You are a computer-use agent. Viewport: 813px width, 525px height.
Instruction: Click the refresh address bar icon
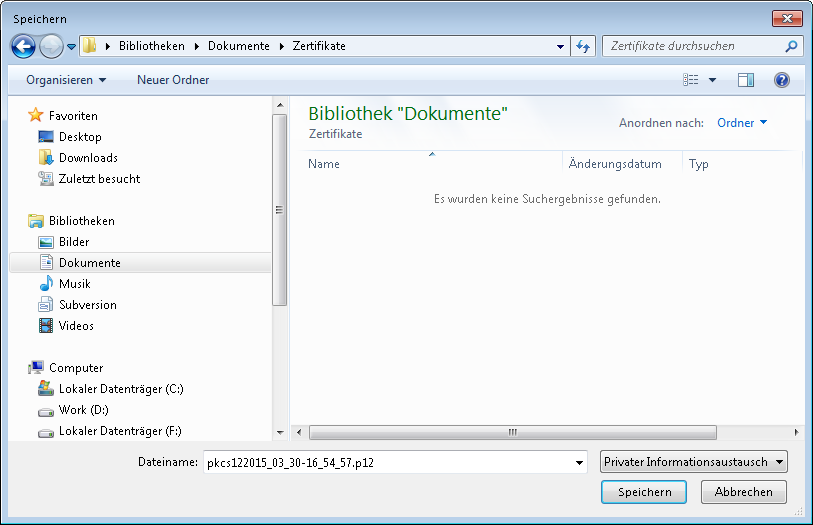(584, 46)
